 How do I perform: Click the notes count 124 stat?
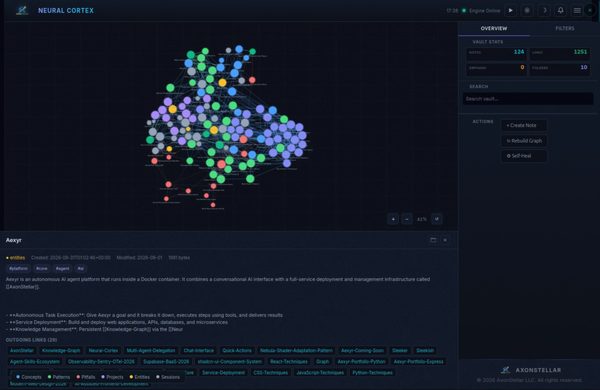coord(496,53)
